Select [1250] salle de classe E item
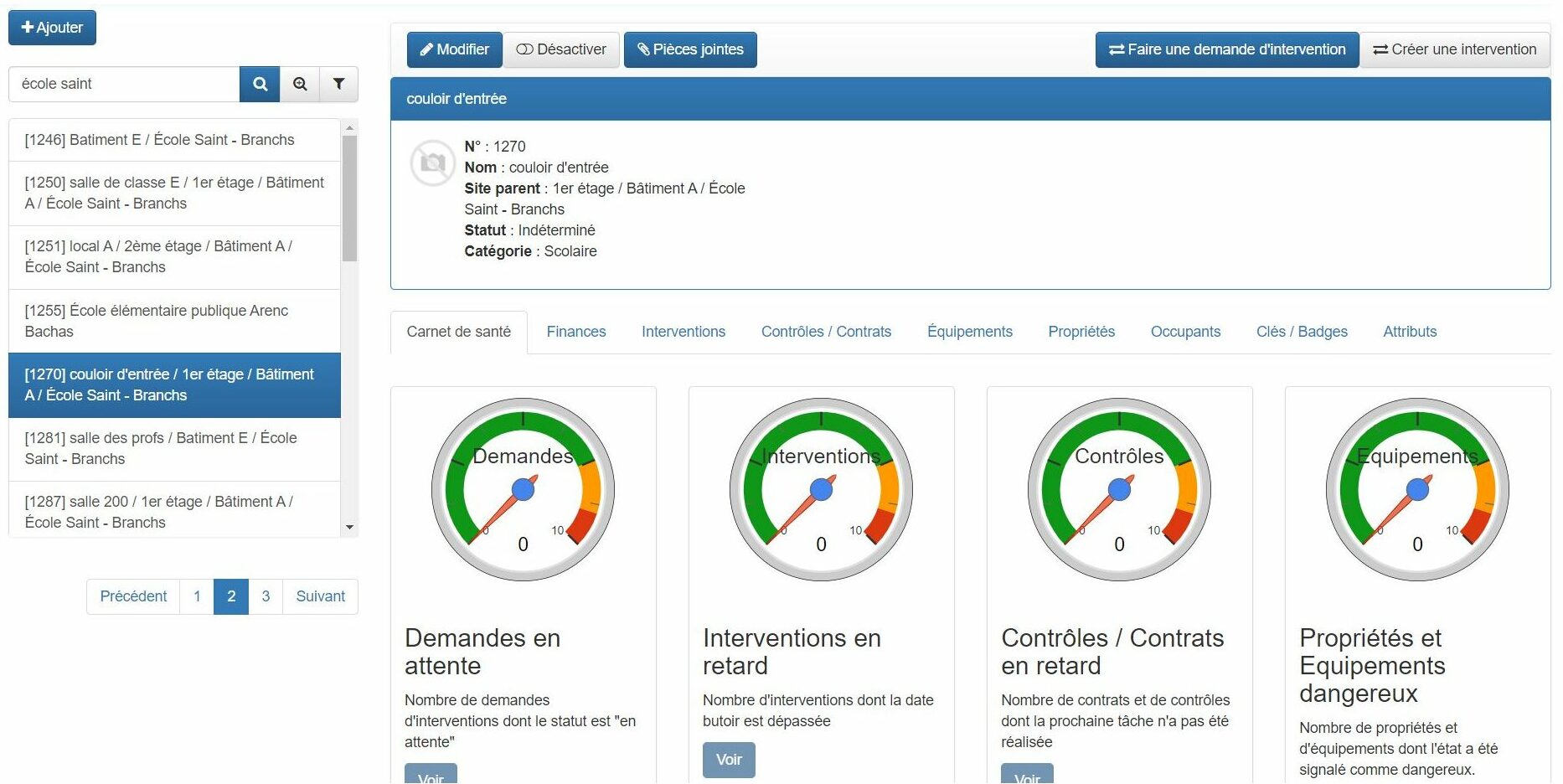The width and height of the screenshot is (1563, 784). tap(174, 193)
